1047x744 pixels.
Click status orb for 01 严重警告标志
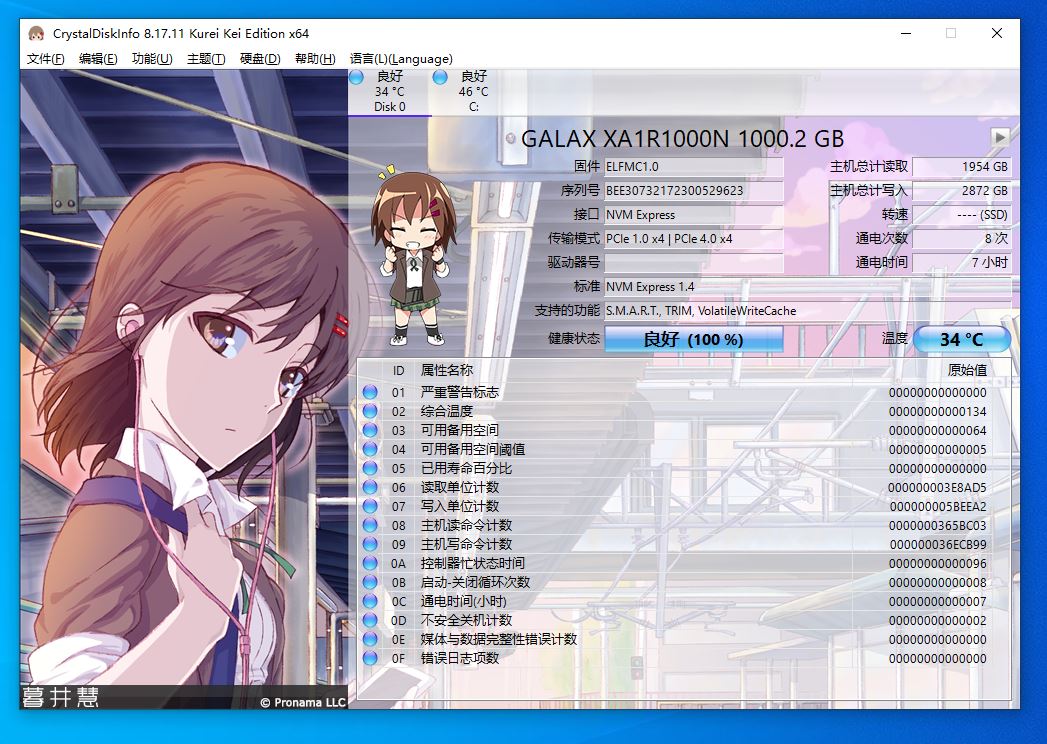[x=370, y=392]
